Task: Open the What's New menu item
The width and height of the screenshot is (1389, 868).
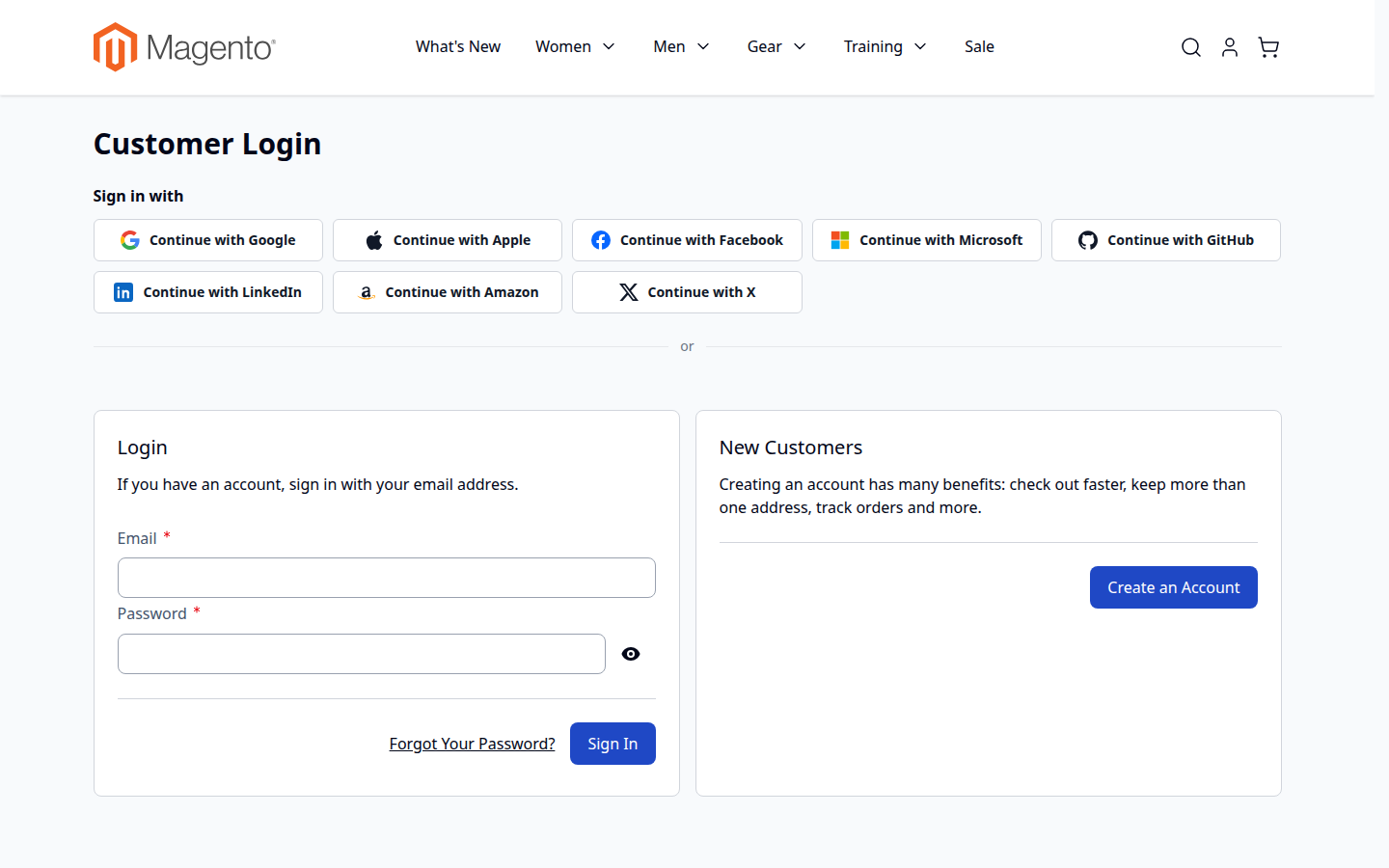Action: pyautogui.click(x=458, y=46)
